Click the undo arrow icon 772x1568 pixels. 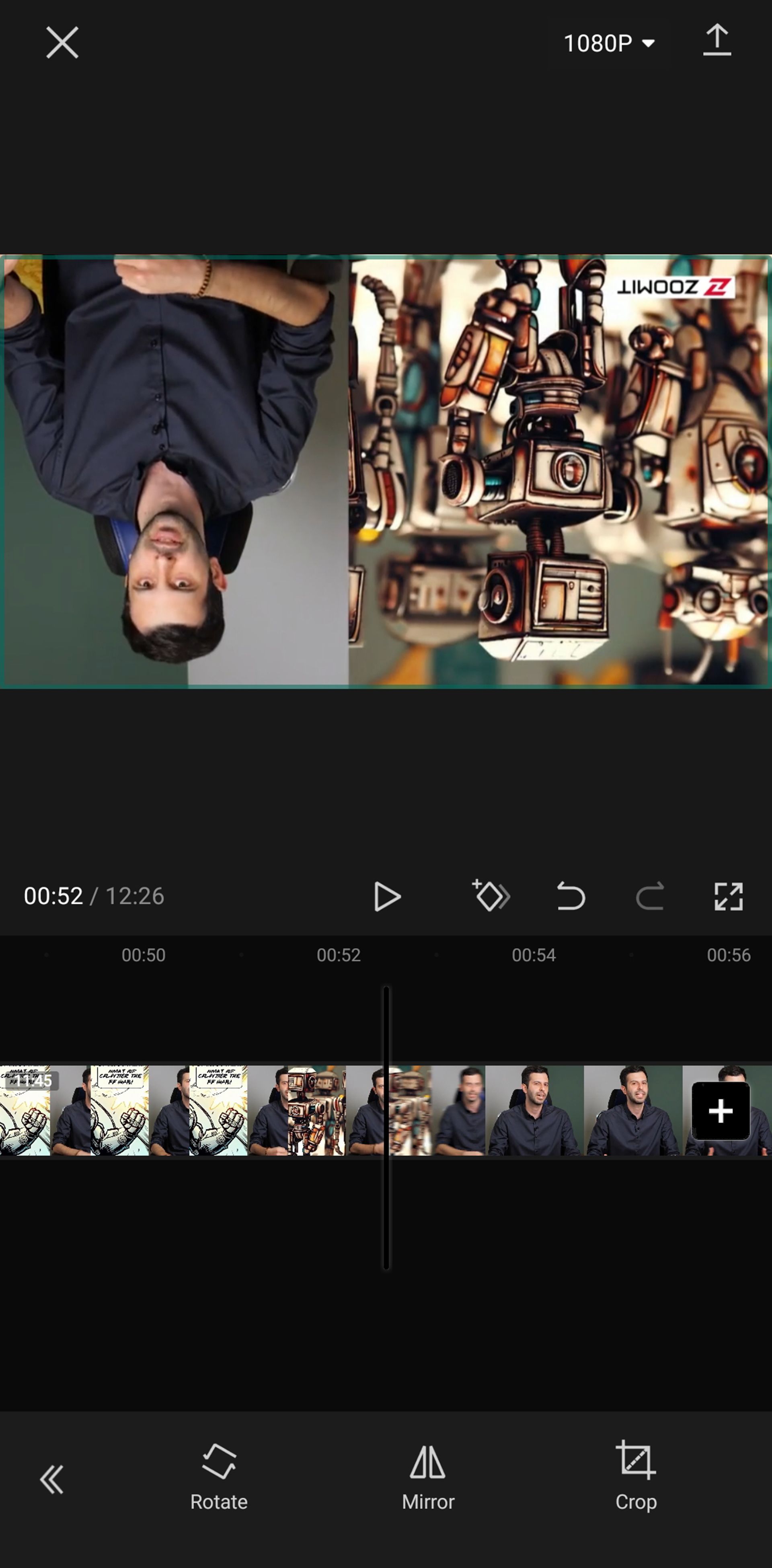click(570, 896)
